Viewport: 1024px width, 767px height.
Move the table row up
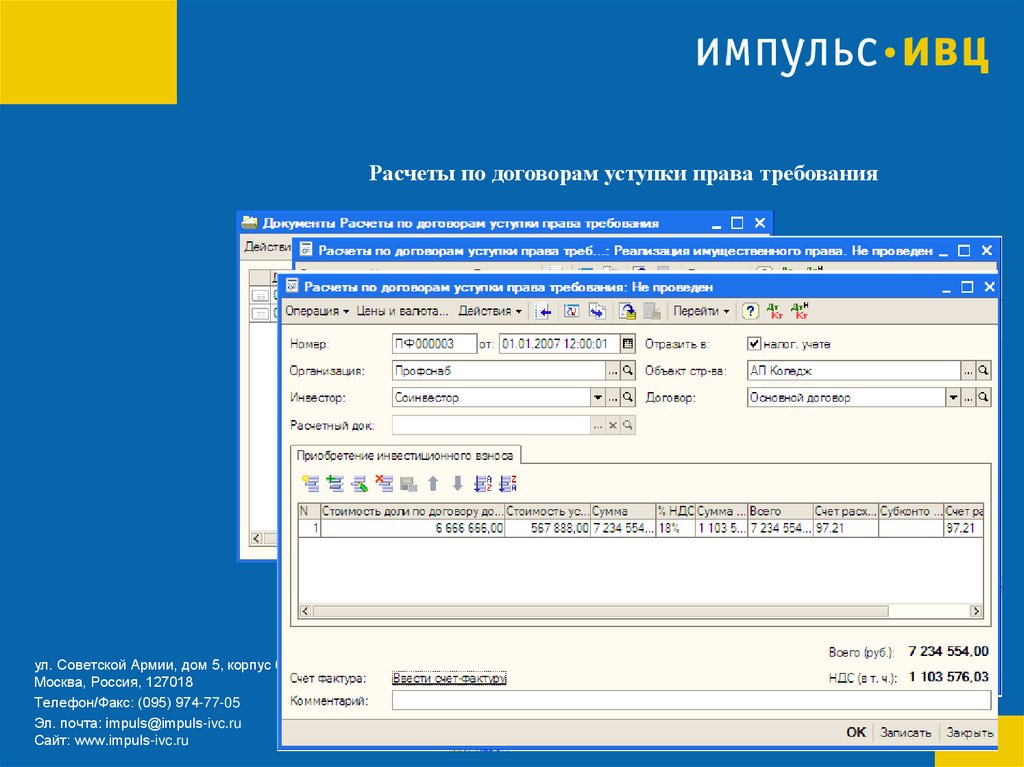pos(433,483)
